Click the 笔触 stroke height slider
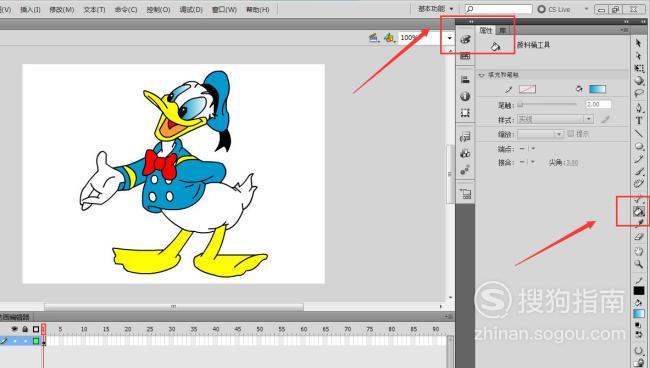650x368 pixels. point(546,104)
